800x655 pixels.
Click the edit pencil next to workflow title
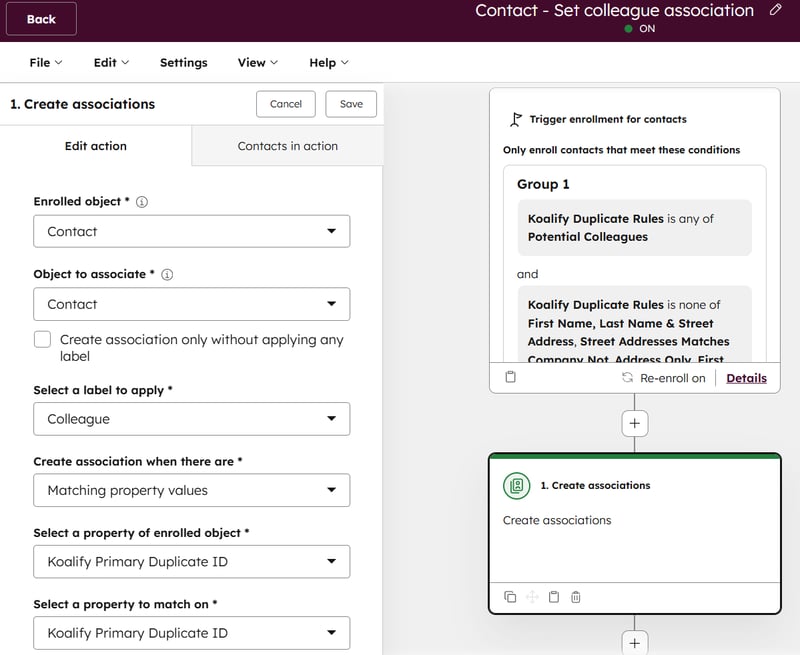click(x=777, y=10)
